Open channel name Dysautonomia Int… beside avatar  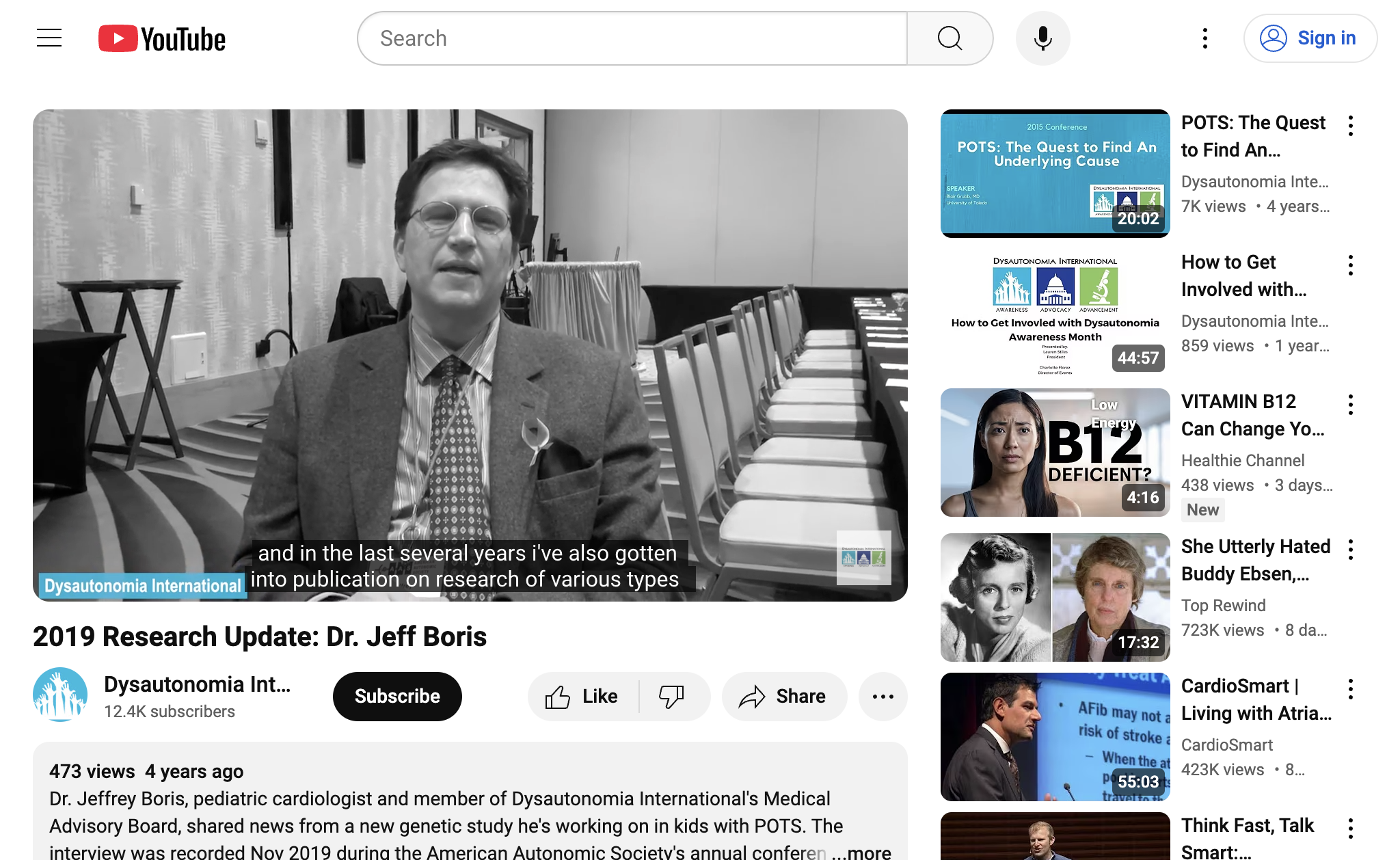point(197,684)
